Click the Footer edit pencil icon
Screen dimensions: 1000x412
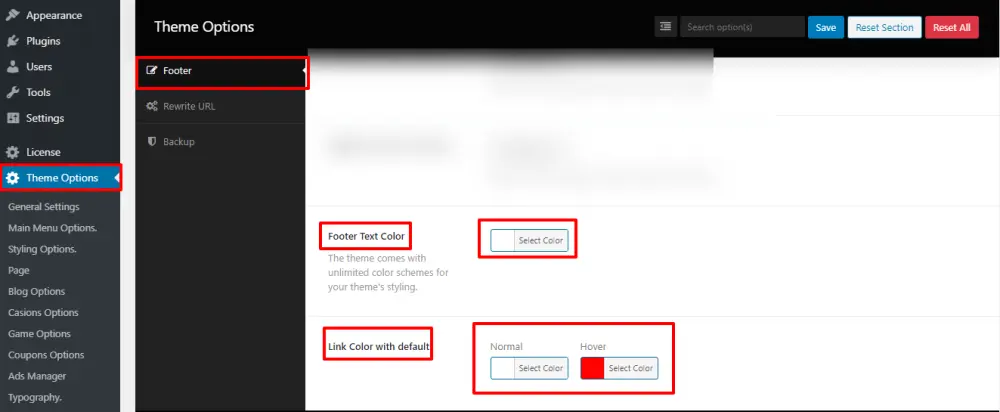pyautogui.click(x=151, y=71)
